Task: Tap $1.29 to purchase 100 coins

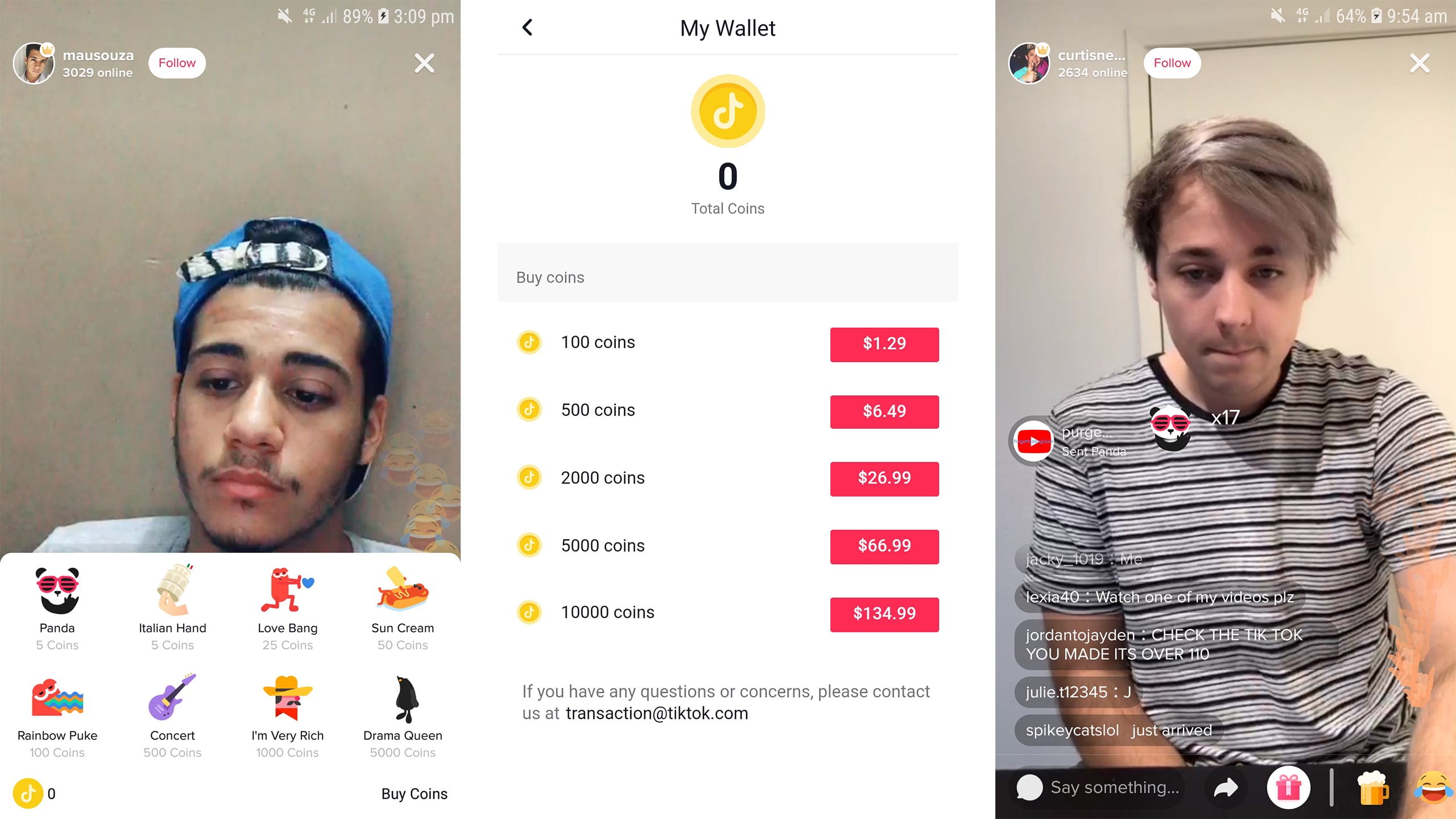Action: 884,344
